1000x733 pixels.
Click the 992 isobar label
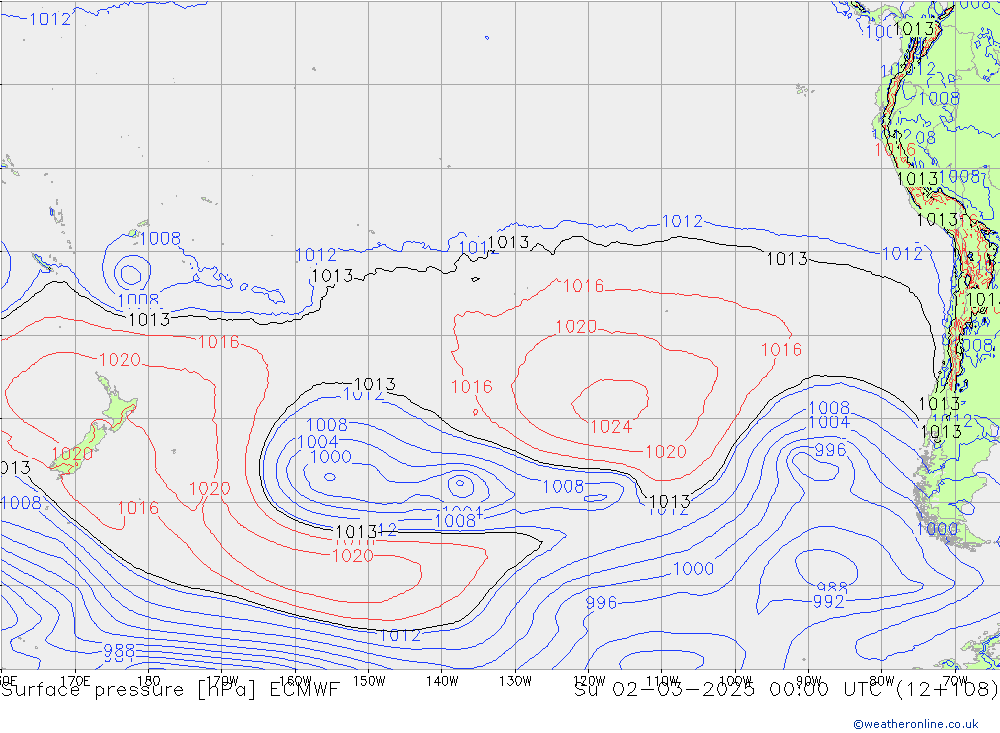828,601
